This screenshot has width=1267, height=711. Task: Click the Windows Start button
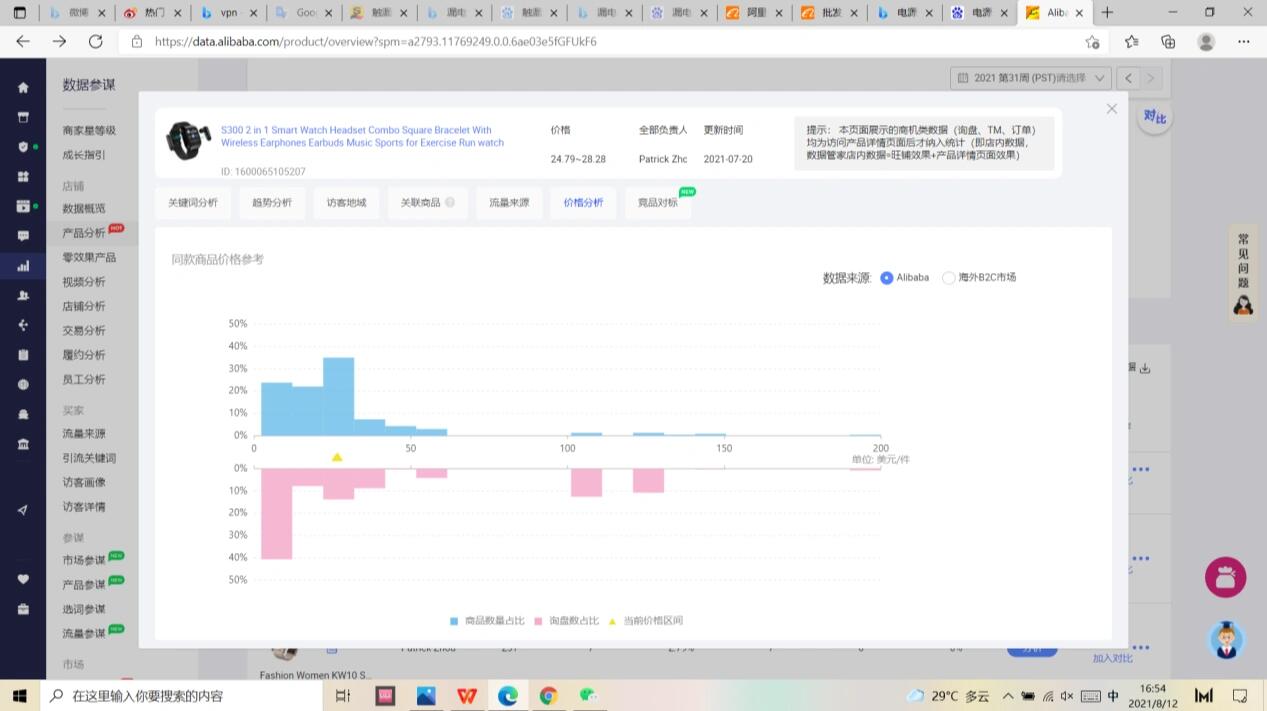(20, 696)
